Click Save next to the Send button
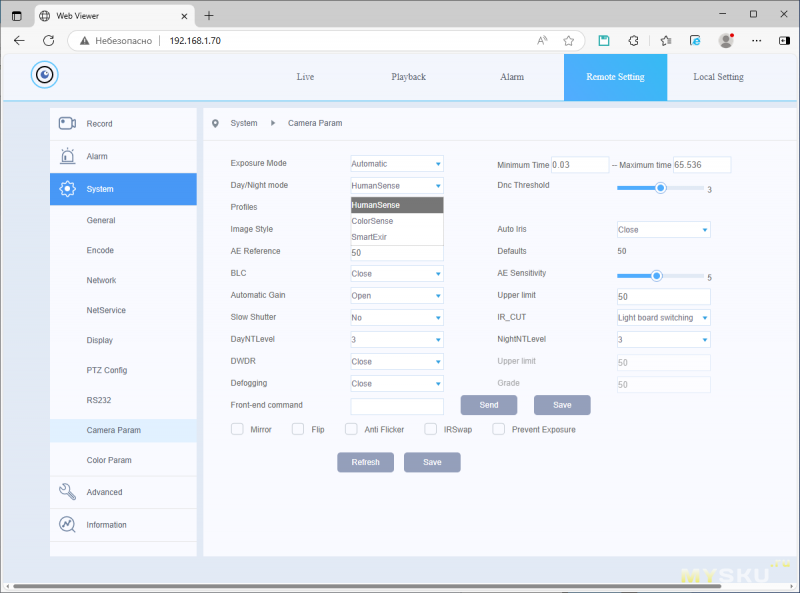Screen dimensions: 800x593 [x=562, y=405]
